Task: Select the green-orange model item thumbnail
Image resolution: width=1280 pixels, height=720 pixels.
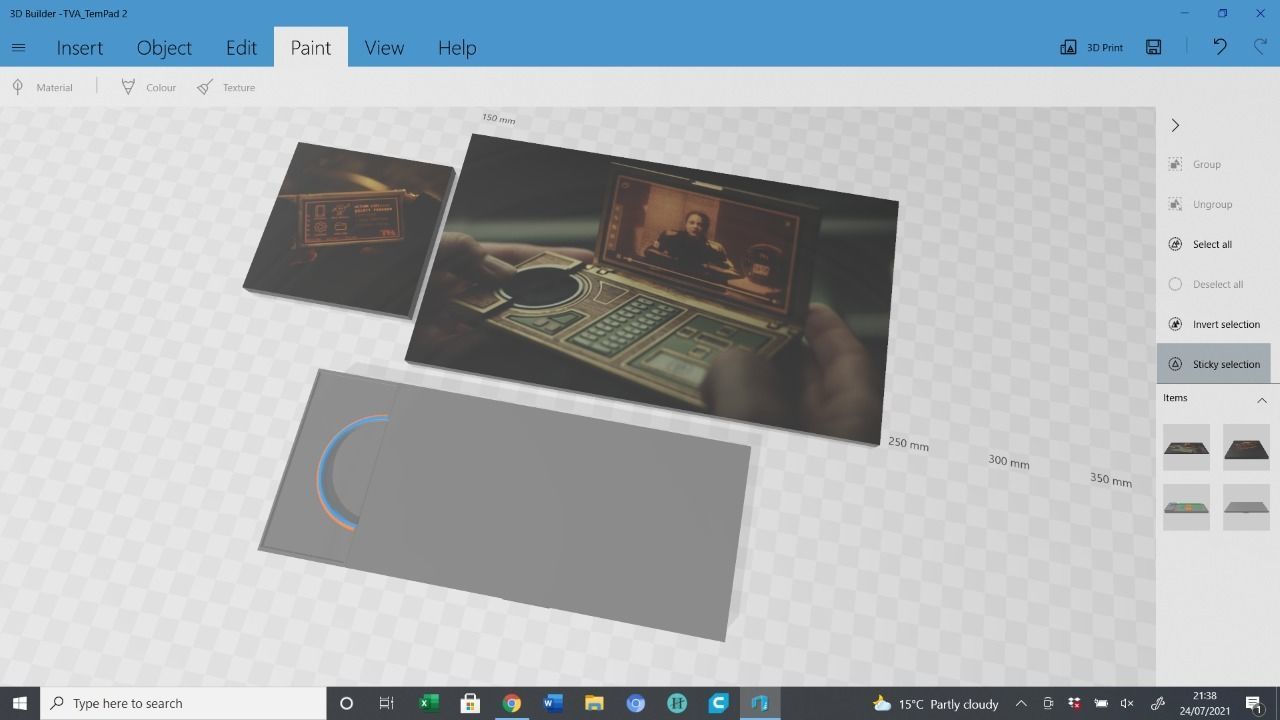Action: [1186, 507]
